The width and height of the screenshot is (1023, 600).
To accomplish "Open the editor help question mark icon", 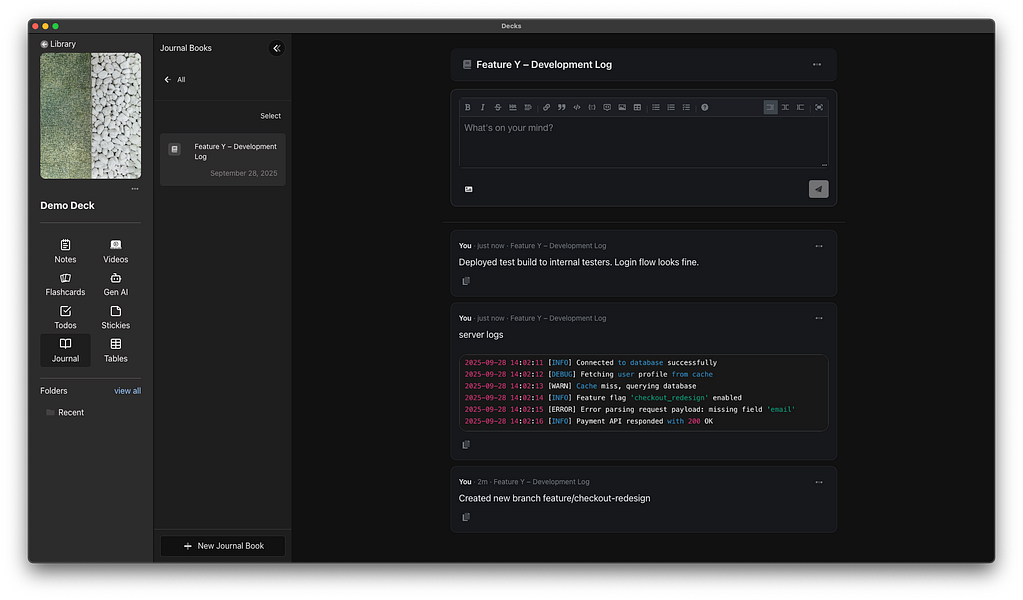I will click(704, 107).
